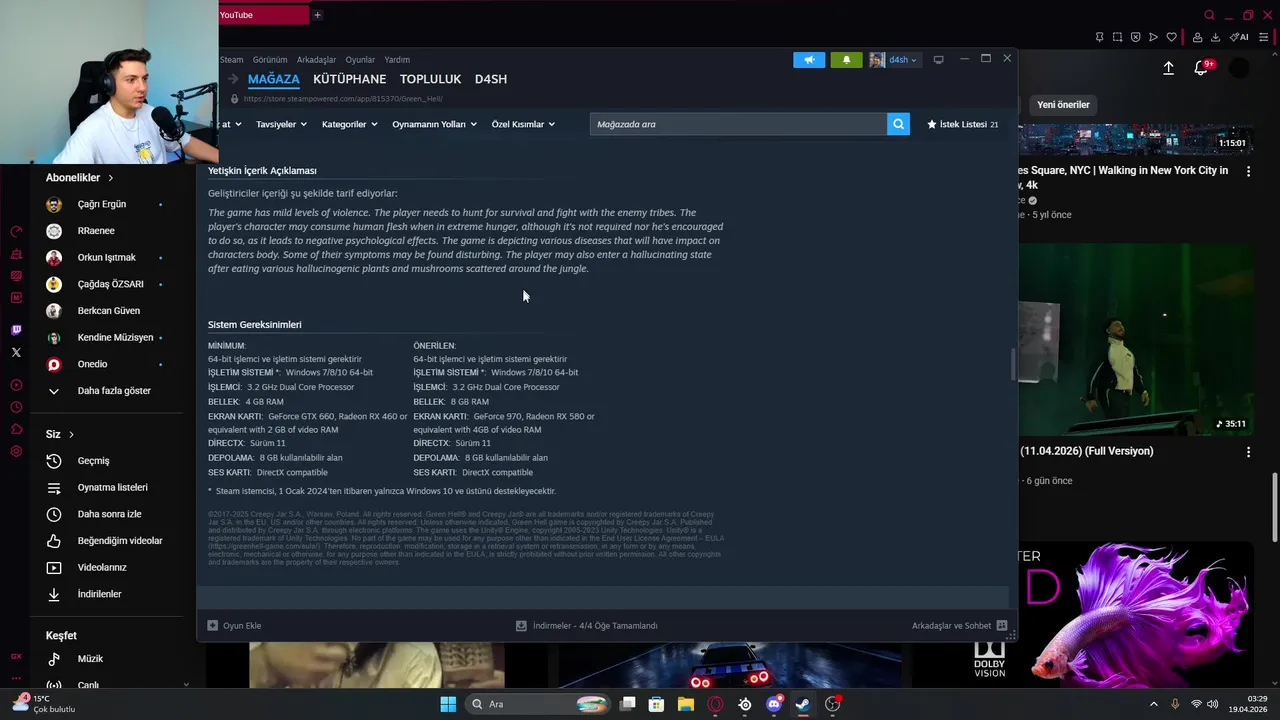Open YouTube video thumbnail with 35:11 duration

point(1136,339)
